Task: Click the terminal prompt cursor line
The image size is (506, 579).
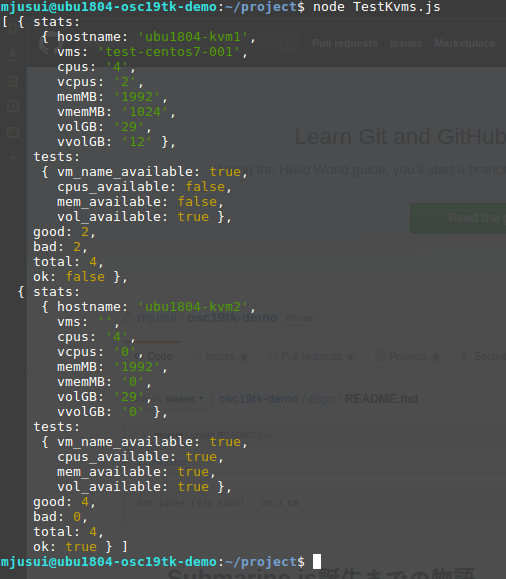Action: 161,562
